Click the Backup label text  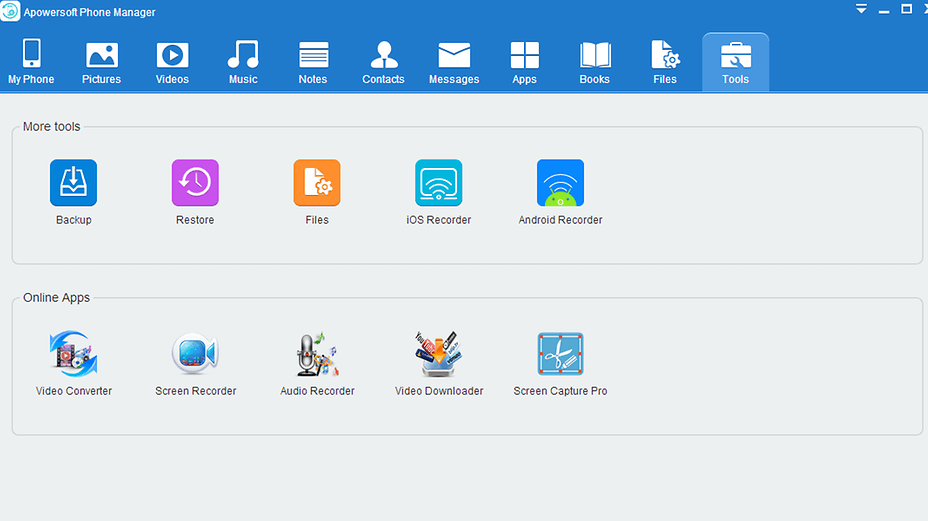(73, 220)
